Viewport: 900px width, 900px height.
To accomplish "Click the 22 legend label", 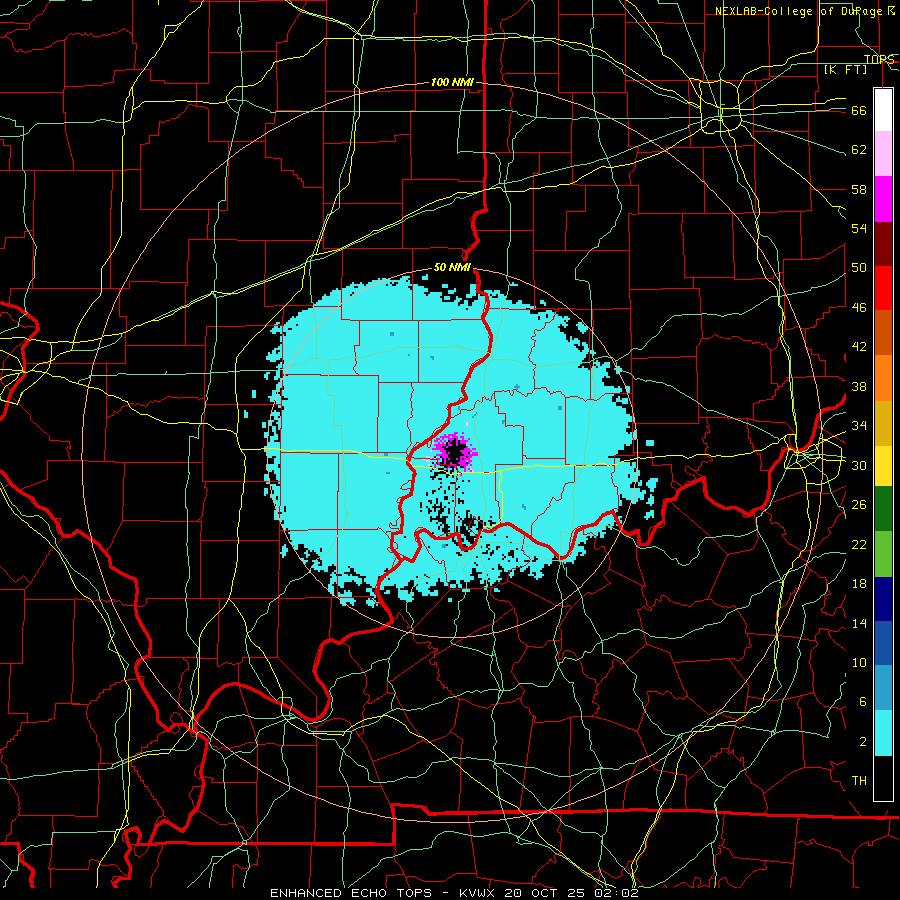I will coord(859,544).
